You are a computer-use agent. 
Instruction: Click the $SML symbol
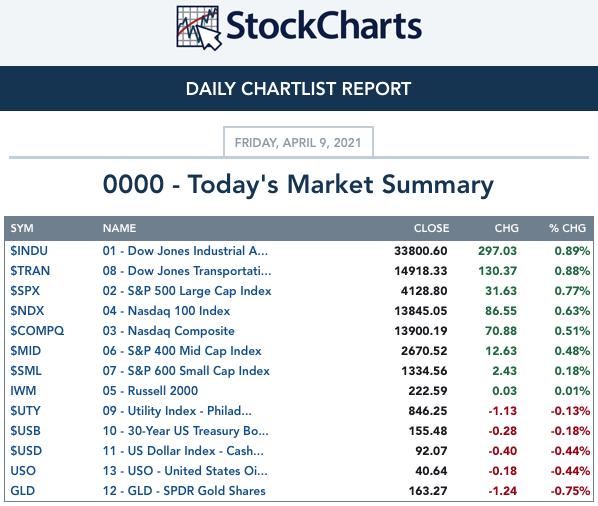tap(26, 371)
